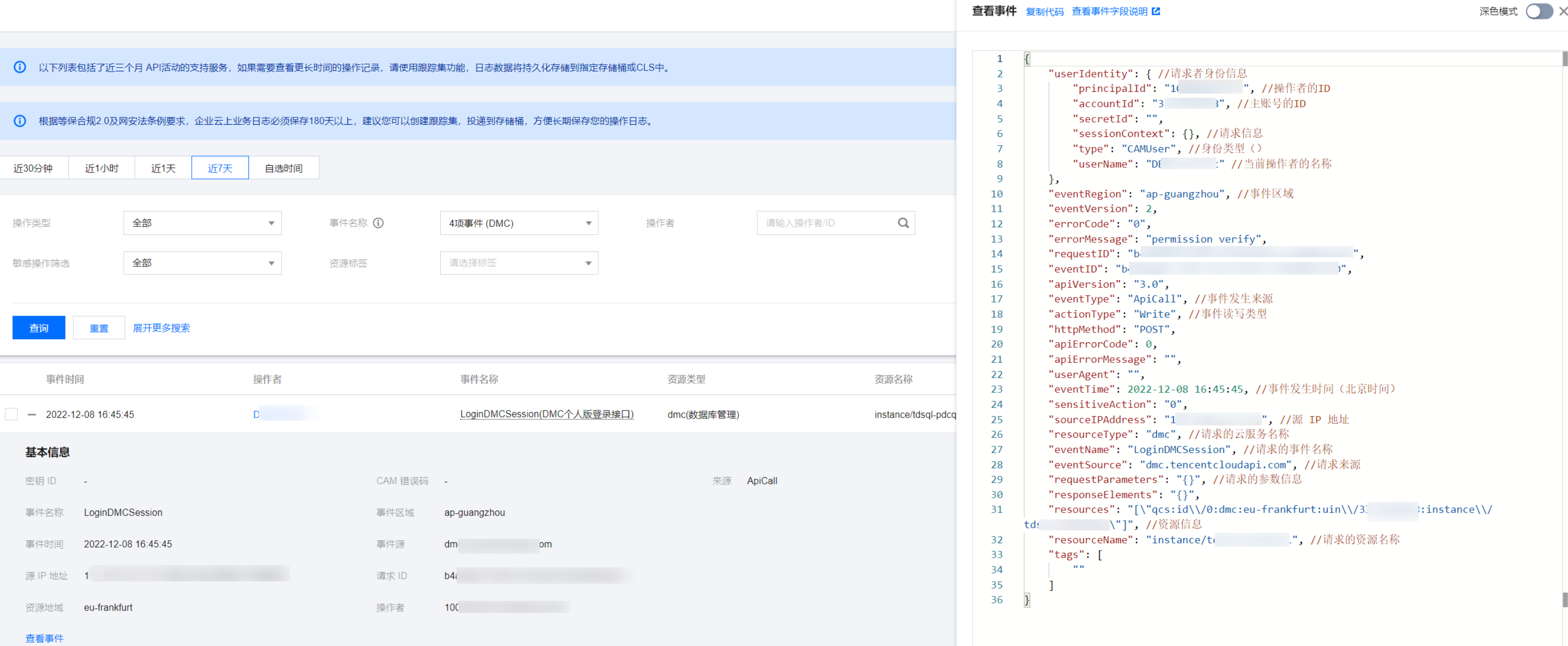Click the info icon next to 事件名称

click(378, 223)
